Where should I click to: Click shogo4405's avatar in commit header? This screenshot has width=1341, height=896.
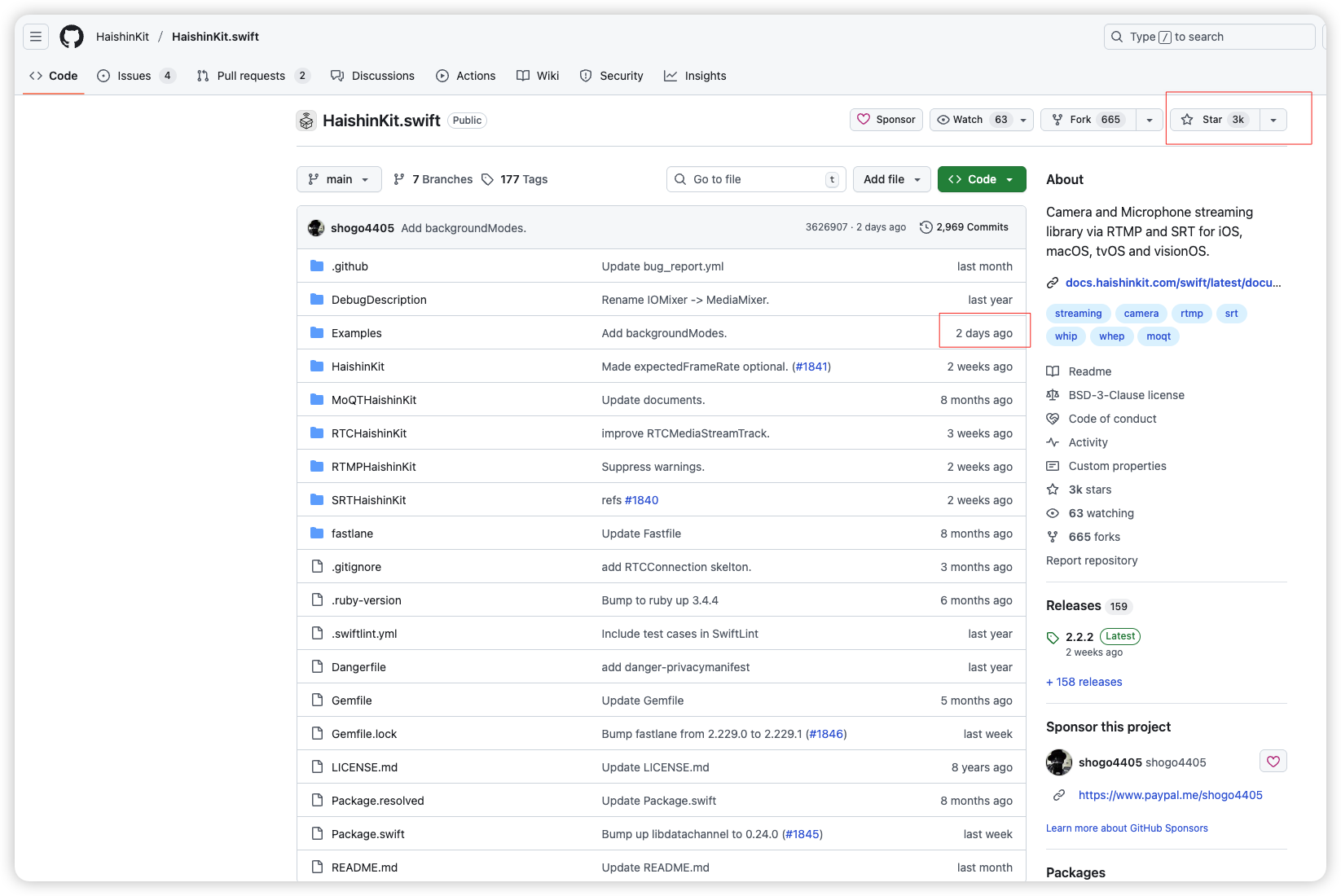pyautogui.click(x=316, y=228)
